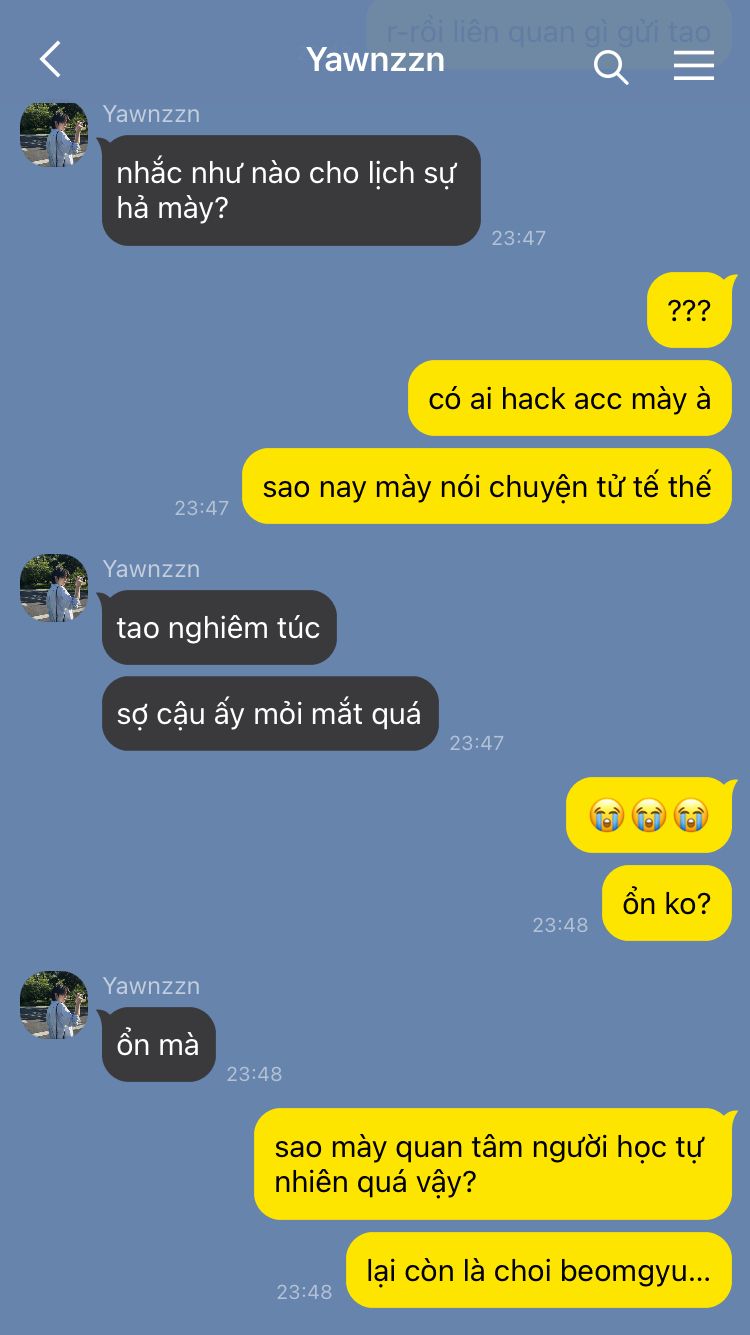Select the 'ổn mà' dark bubble
This screenshot has width=750, height=1335.
tap(159, 1044)
